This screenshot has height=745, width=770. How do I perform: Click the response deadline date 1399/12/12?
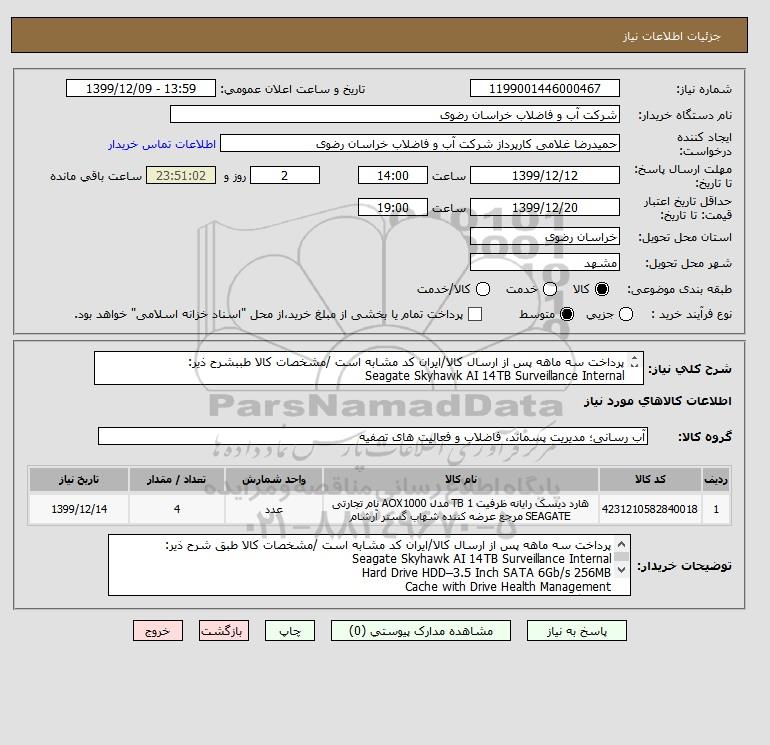(x=545, y=175)
